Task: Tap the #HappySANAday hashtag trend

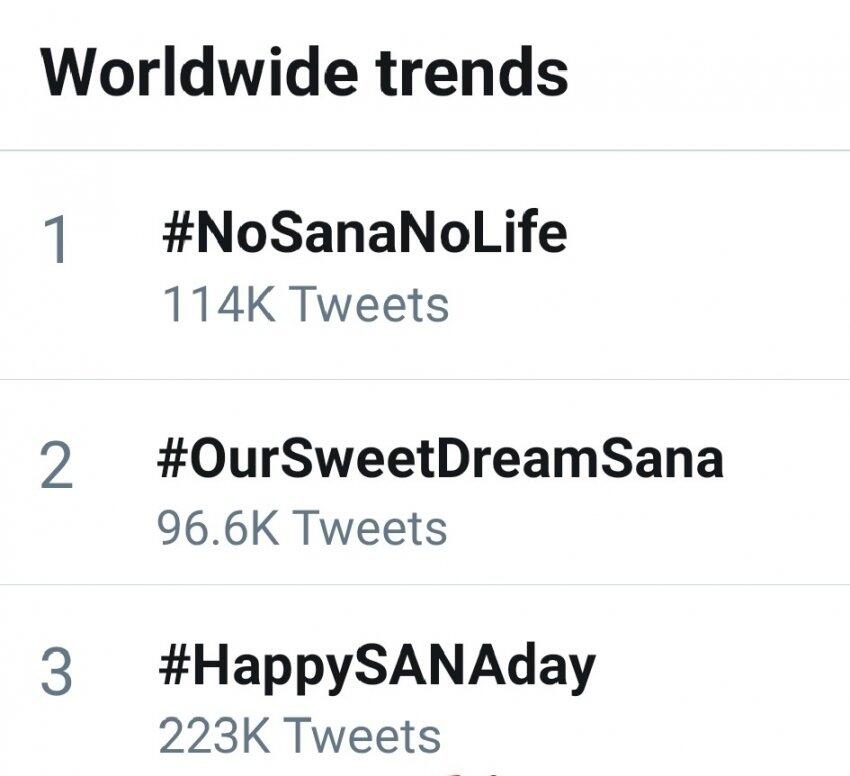Action: click(x=376, y=667)
